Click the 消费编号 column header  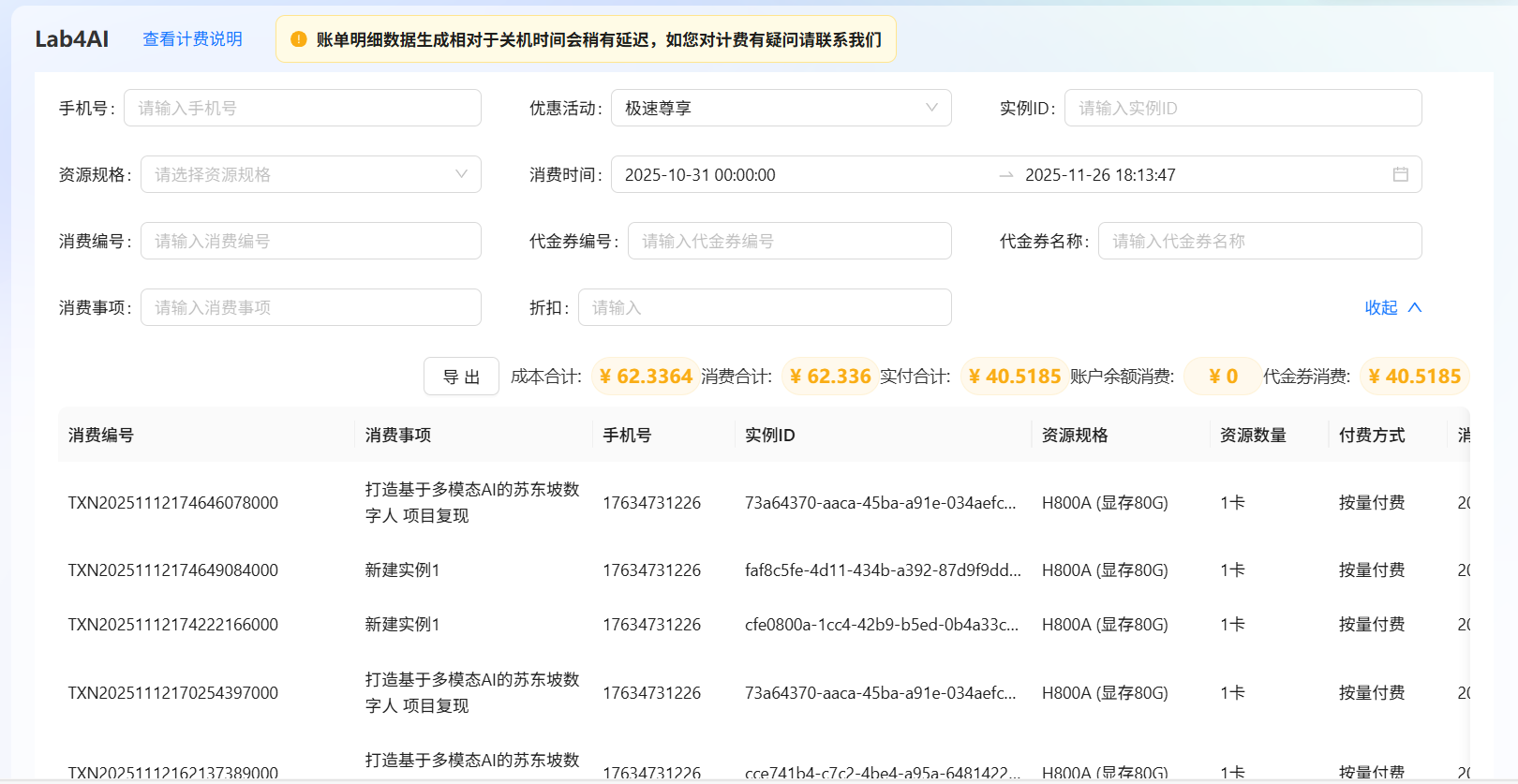[x=101, y=435]
